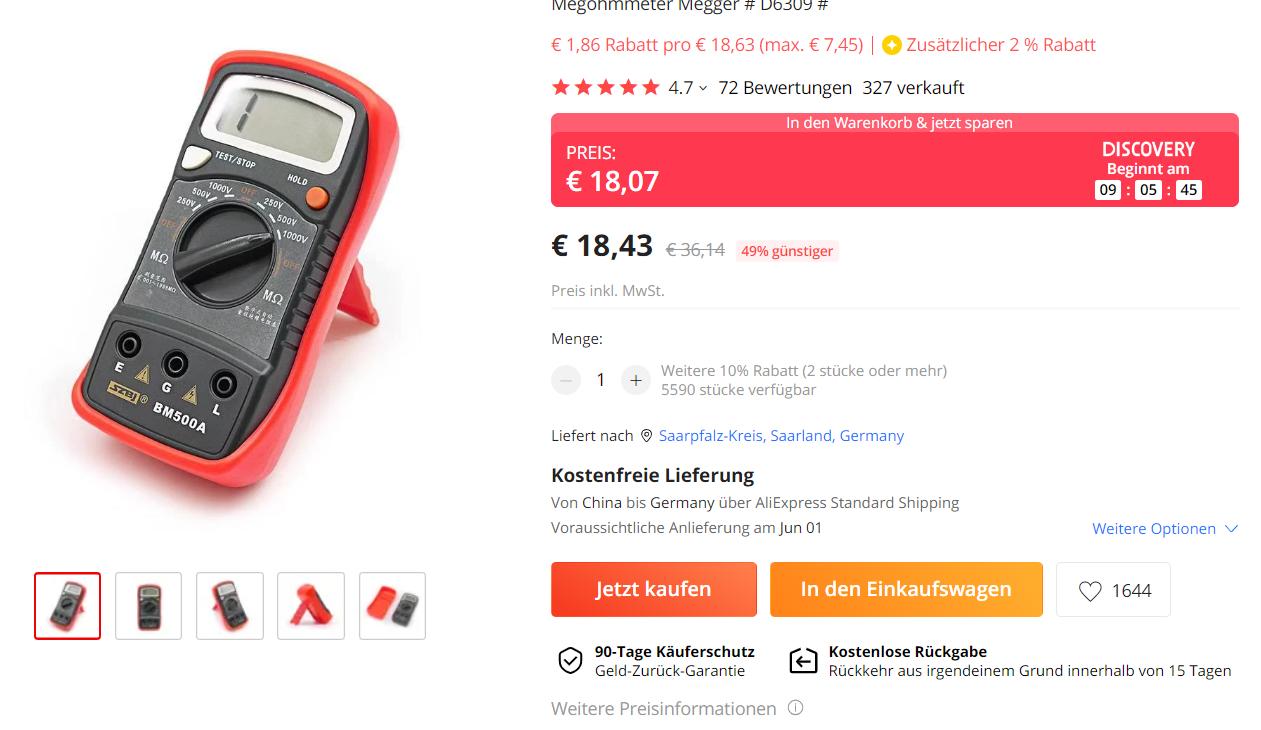
Task: Select the fourth thumbnail showing red stand
Action: tap(311, 606)
